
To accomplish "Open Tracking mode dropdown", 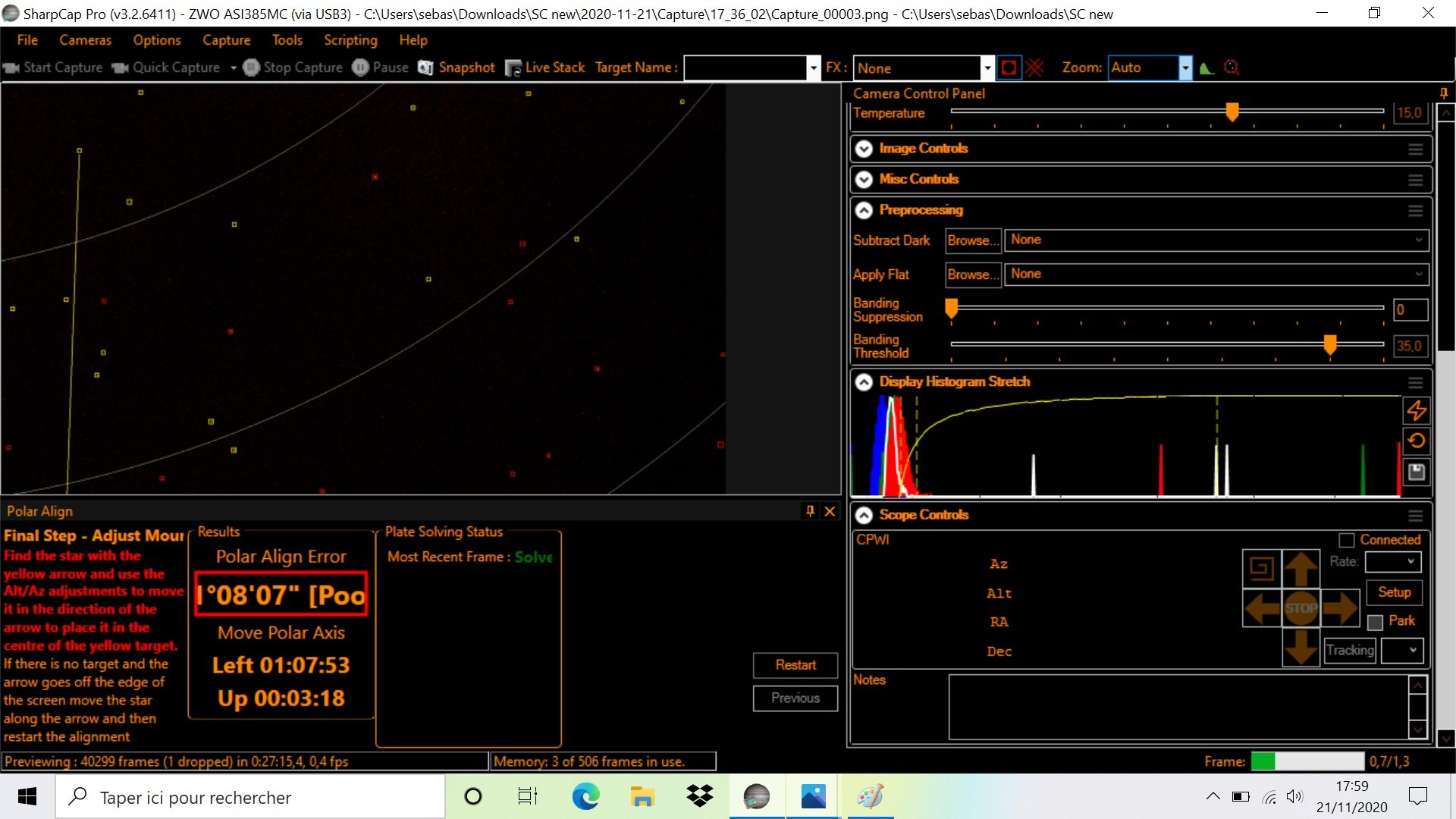I will click(1402, 650).
